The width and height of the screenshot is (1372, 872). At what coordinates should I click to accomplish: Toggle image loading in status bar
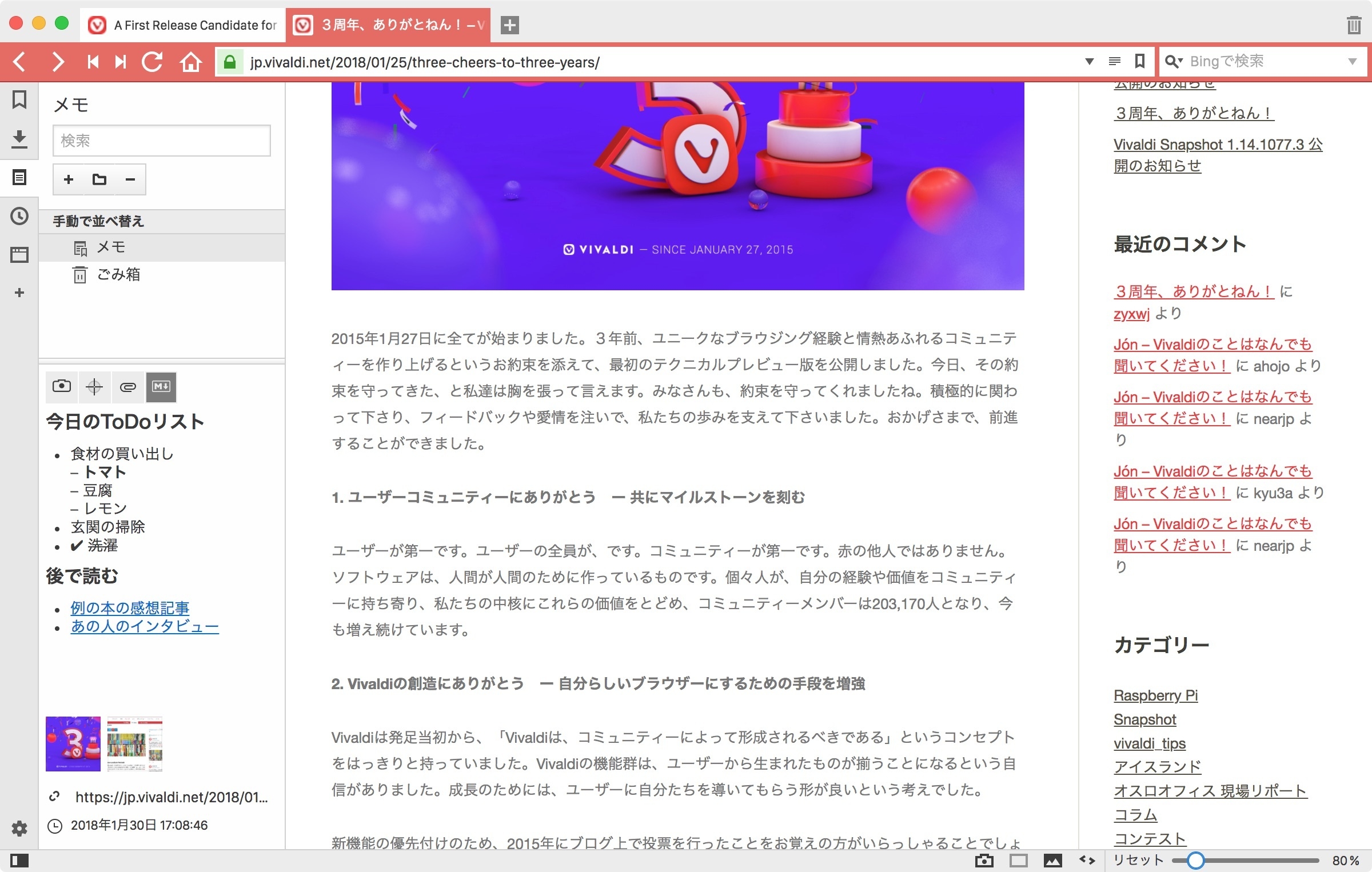tap(1052, 860)
